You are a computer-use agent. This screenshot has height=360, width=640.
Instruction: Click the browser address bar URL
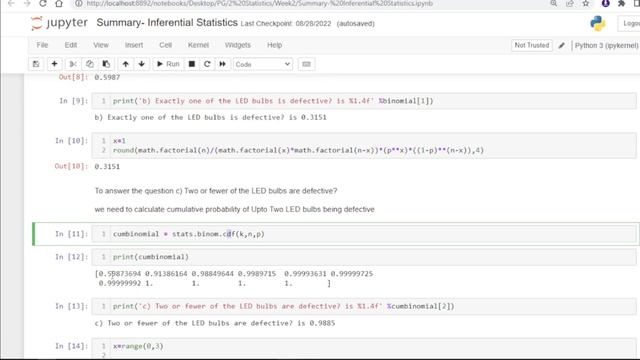260,4
